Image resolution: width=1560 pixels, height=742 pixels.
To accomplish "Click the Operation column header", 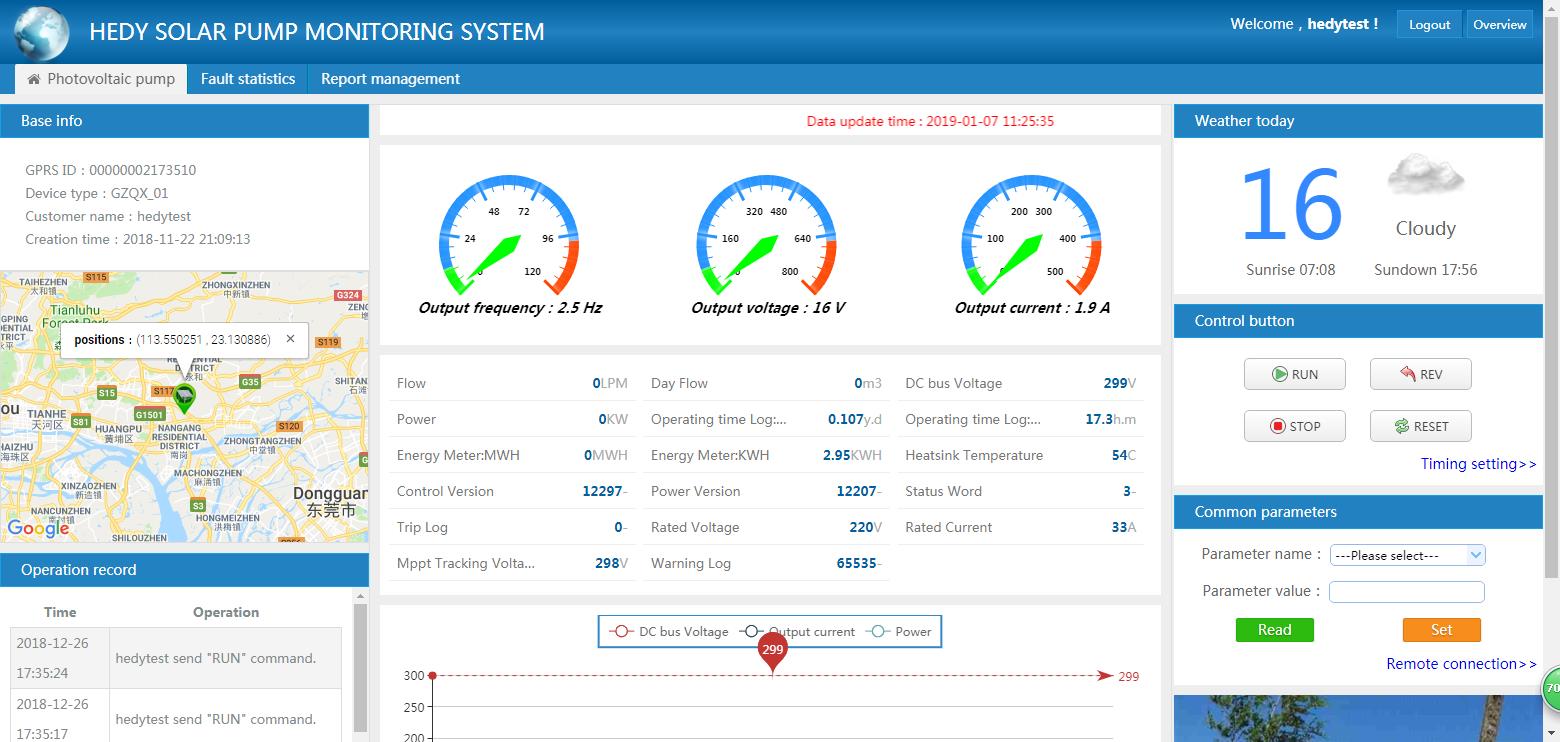I will tap(226, 612).
